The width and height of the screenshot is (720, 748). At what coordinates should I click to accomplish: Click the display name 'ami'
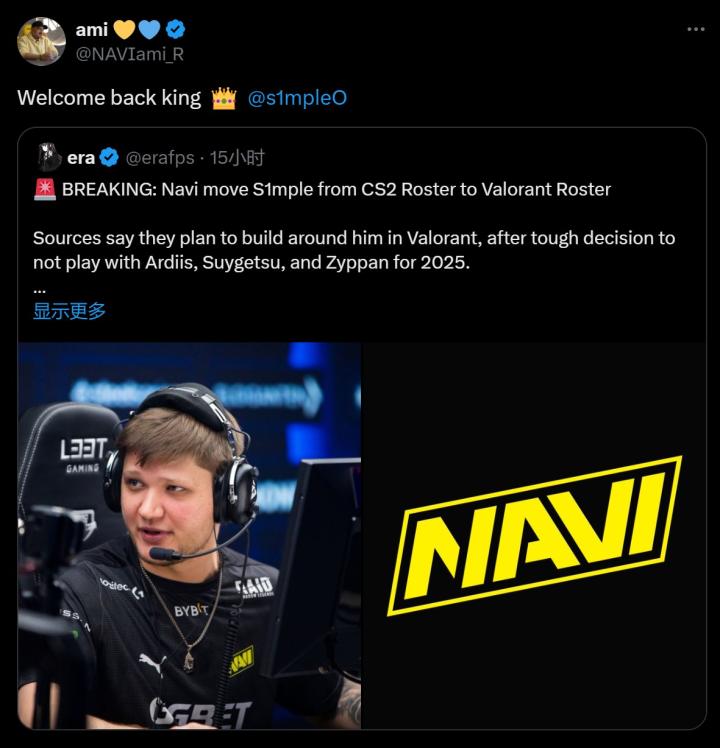point(92,30)
